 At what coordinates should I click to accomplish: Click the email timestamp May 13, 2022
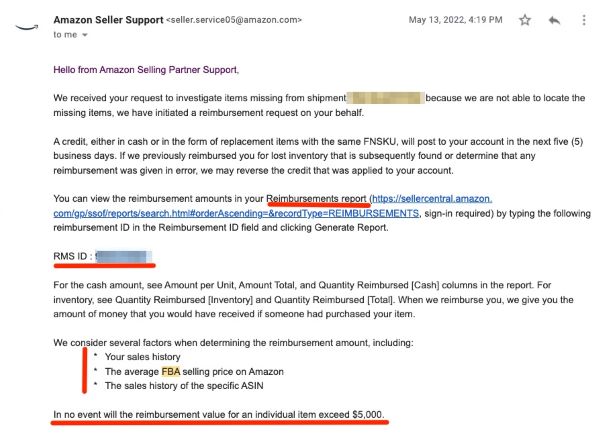pos(455,20)
